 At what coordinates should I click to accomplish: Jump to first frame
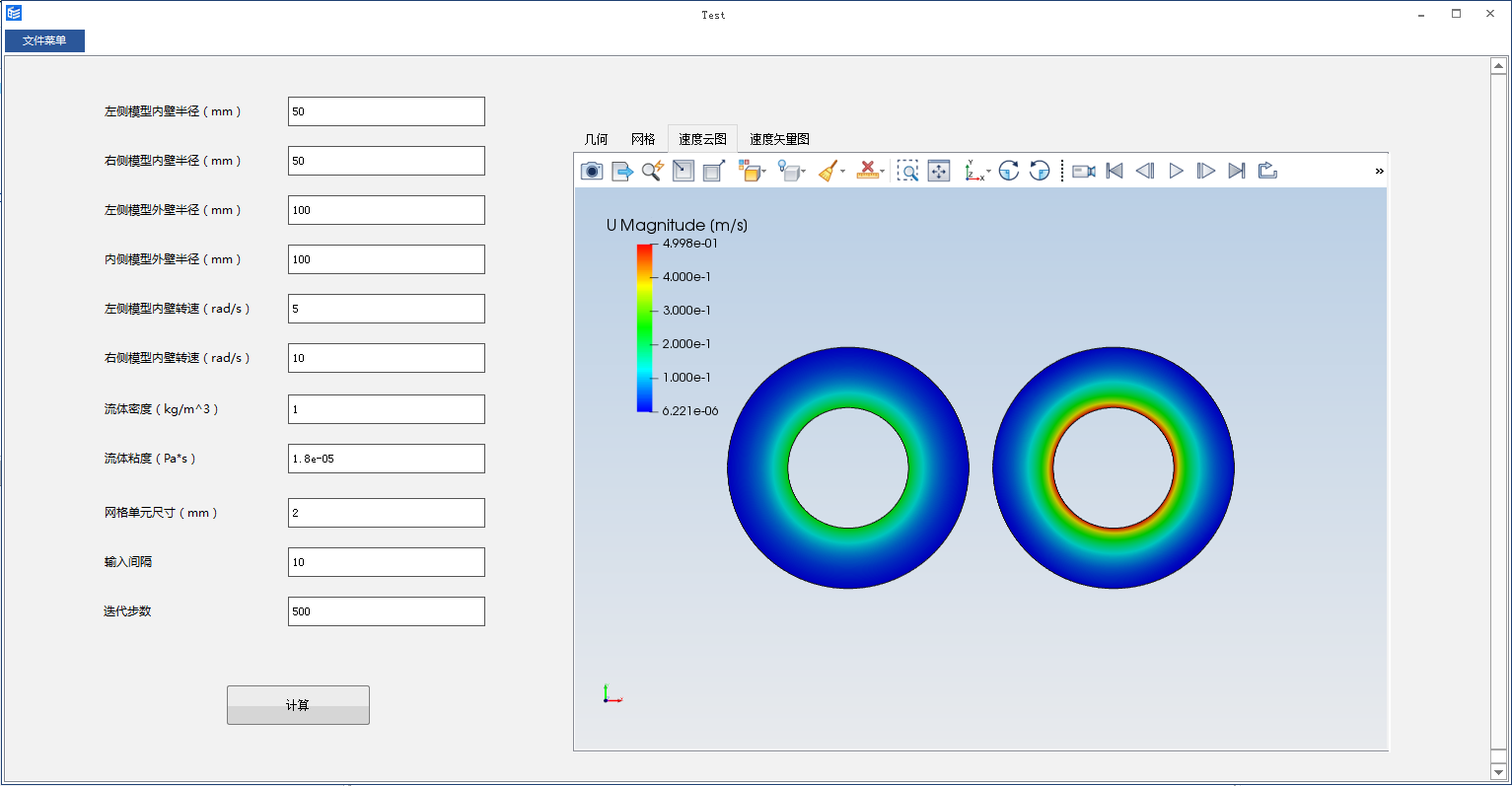pos(1115,171)
